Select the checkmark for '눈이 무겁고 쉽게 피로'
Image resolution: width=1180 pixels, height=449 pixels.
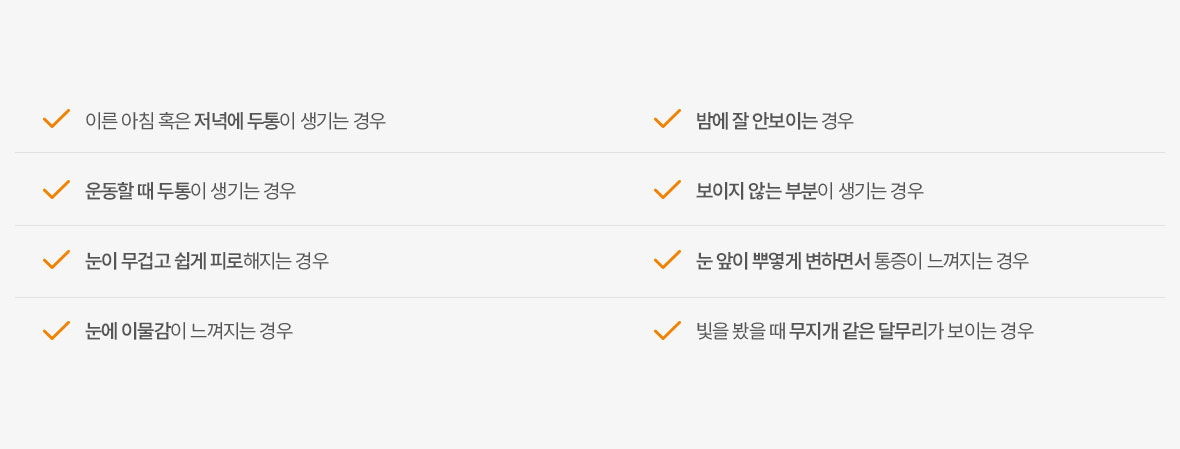pyautogui.click(x=56, y=259)
